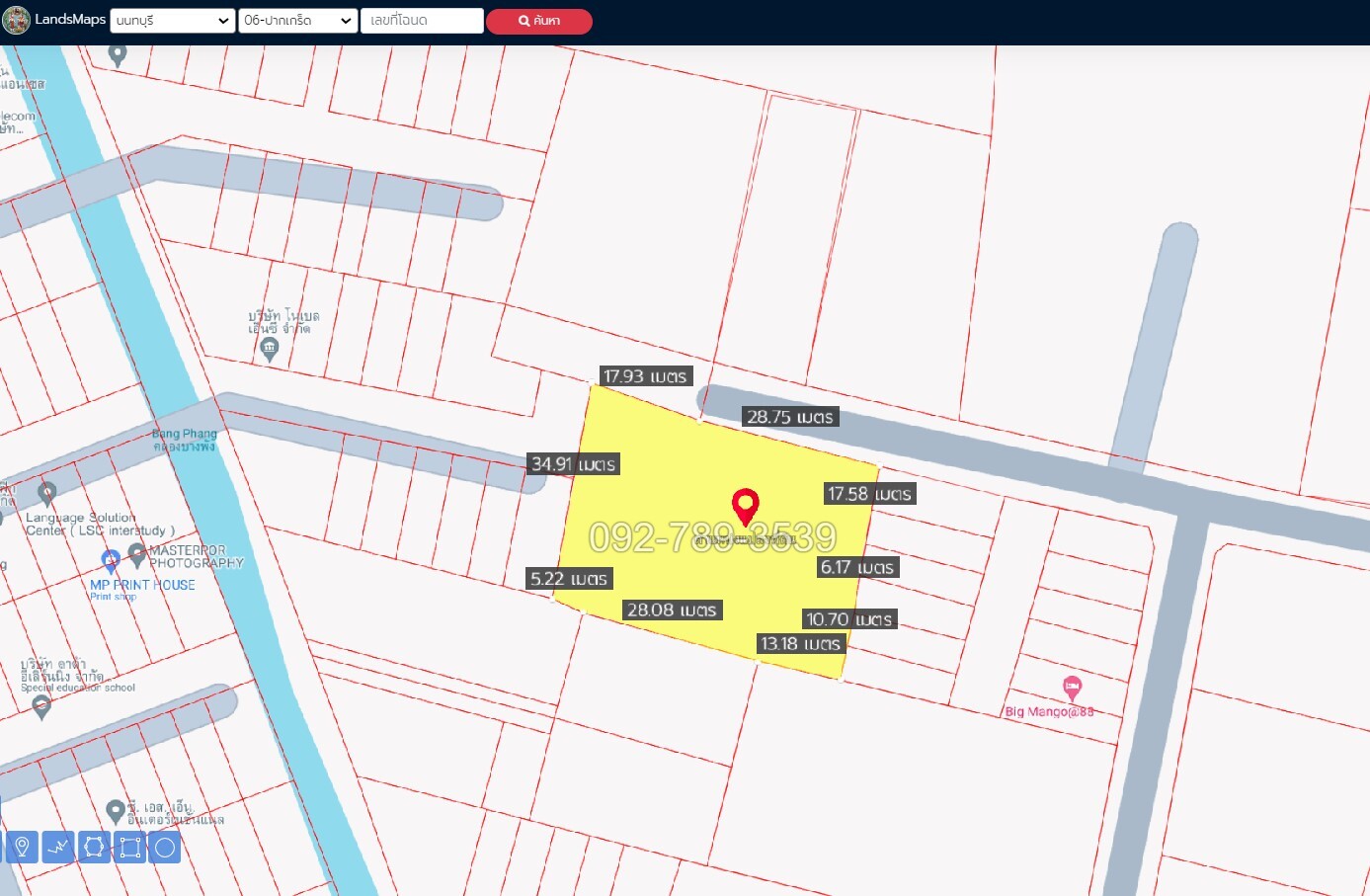Select the circle drawing tool

[x=165, y=847]
